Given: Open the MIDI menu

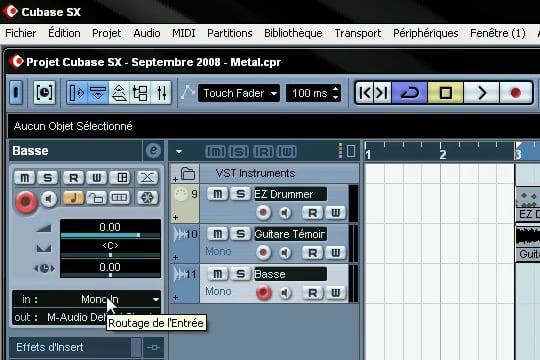Looking at the screenshot, I should click(x=184, y=33).
